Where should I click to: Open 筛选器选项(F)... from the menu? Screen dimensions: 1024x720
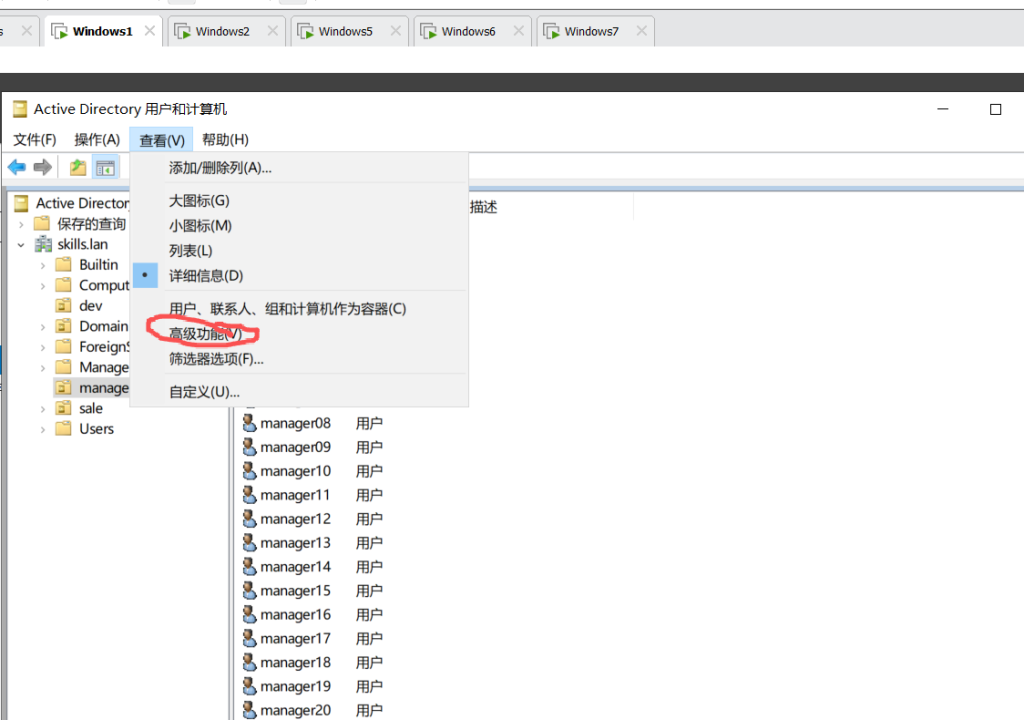216,359
